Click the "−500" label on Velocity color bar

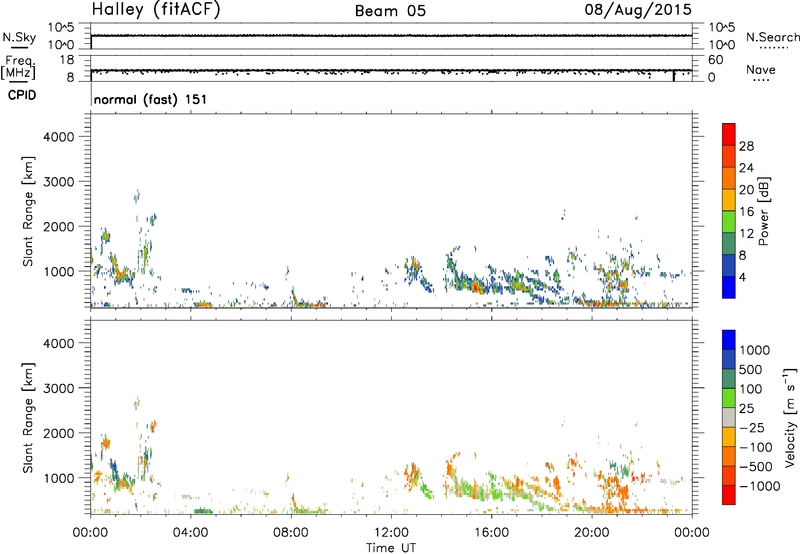point(756,467)
